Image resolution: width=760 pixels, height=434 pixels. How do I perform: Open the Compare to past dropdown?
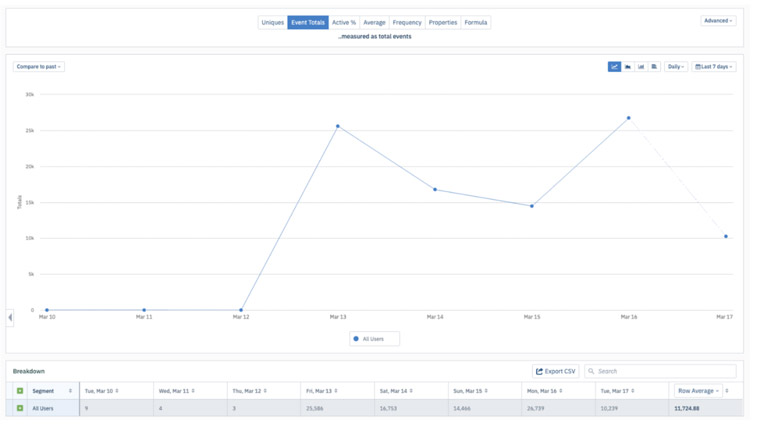pos(39,67)
